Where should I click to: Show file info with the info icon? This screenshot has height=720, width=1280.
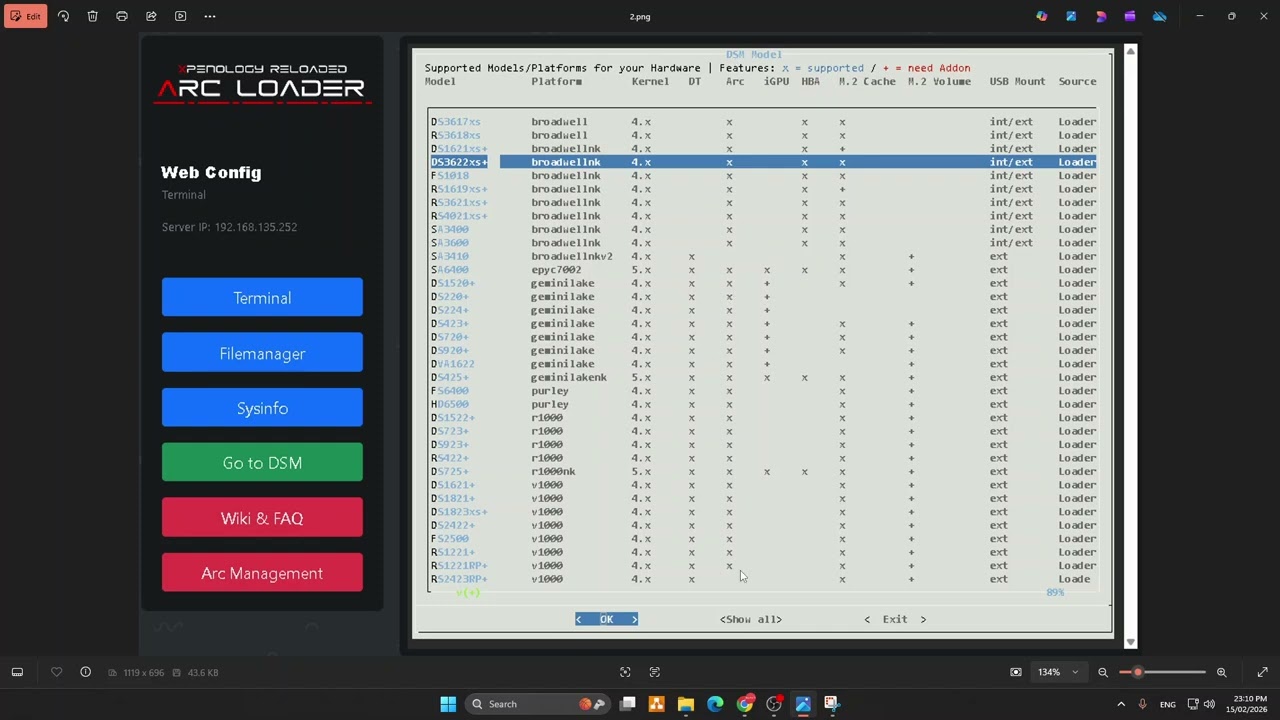(85, 672)
